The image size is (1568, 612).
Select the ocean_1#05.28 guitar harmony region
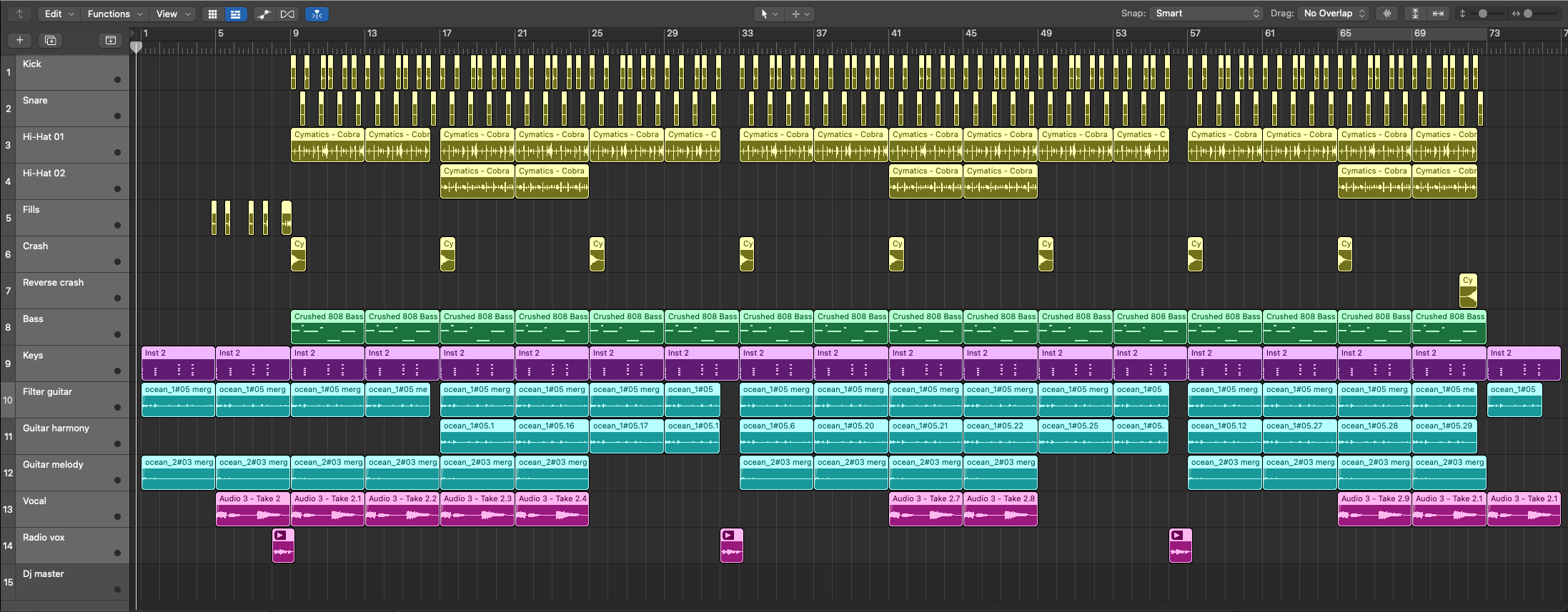1375,436
